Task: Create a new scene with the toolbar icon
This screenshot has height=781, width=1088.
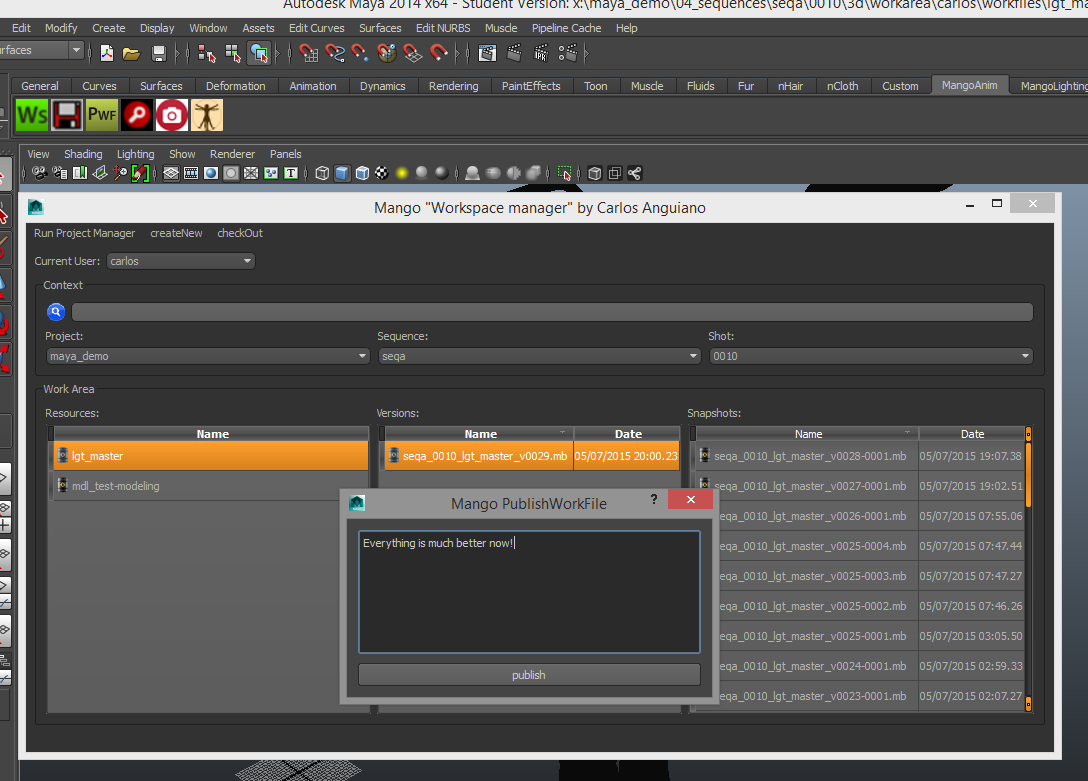Action: 106,53
